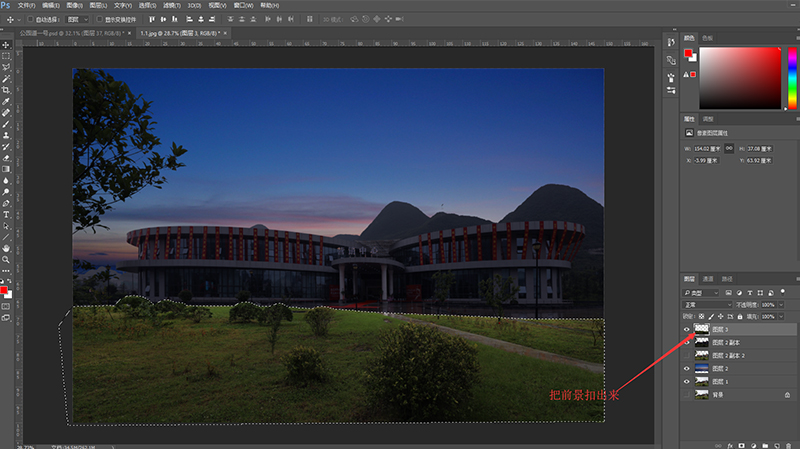The width and height of the screenshot is (800, 449).
Task: Open the layer opacity dropdown arrow
Action: point(781,304)
